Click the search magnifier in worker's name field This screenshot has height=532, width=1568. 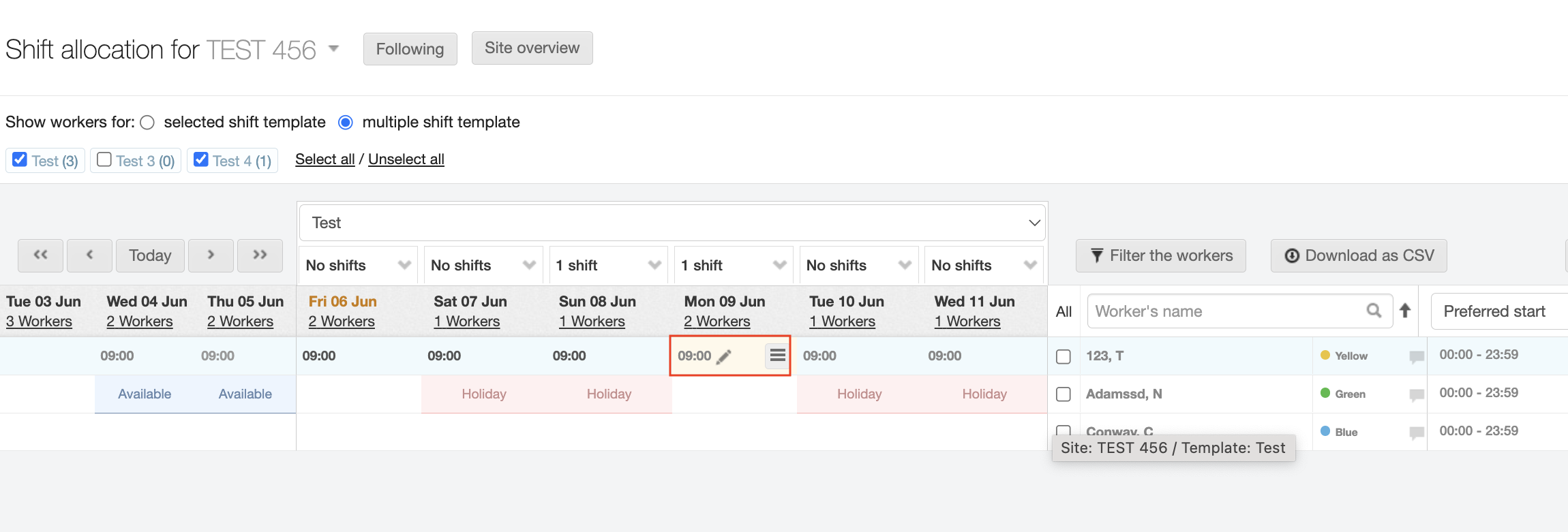(1374, 311)
